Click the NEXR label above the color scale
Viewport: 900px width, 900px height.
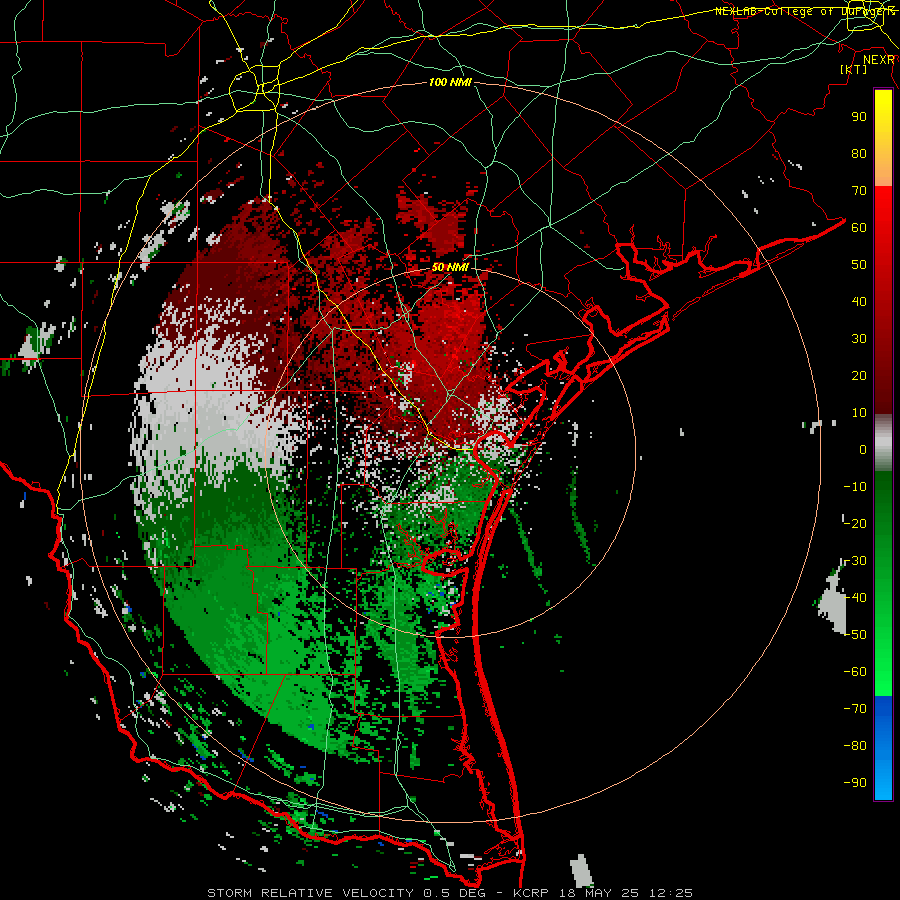point(879,60)
